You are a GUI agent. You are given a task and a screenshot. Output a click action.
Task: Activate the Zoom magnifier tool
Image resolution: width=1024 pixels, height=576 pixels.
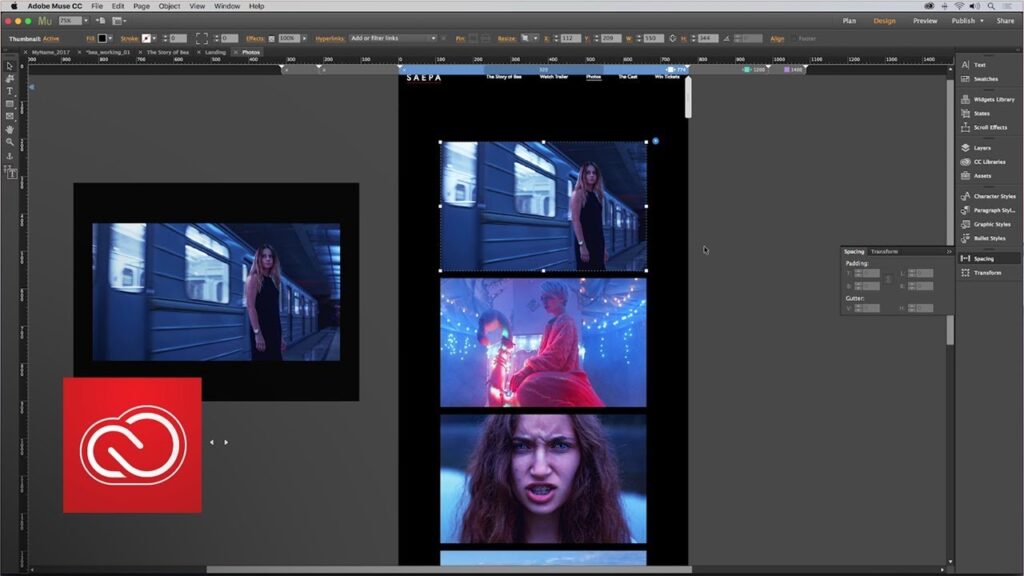point(10,142)
